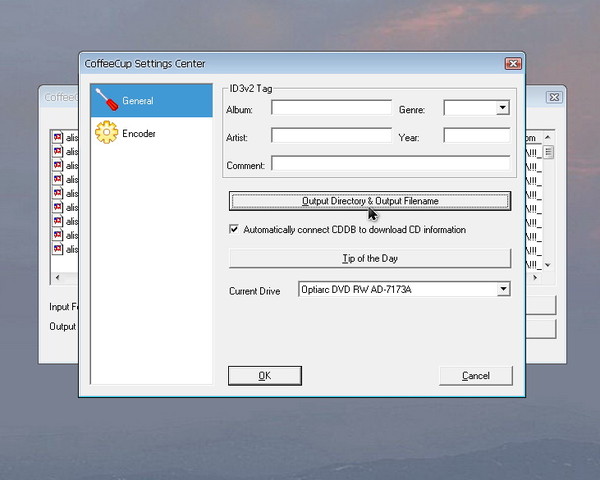Dismiss dialog using Cancel button
This screenshot has width=600, height=480.
[476, 376]
